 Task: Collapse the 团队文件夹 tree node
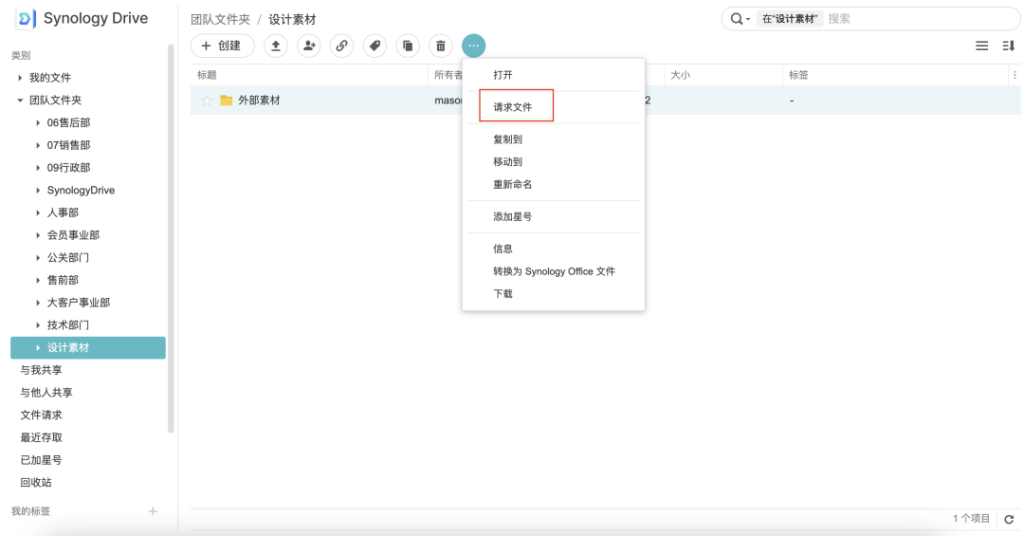coord(20,101)
